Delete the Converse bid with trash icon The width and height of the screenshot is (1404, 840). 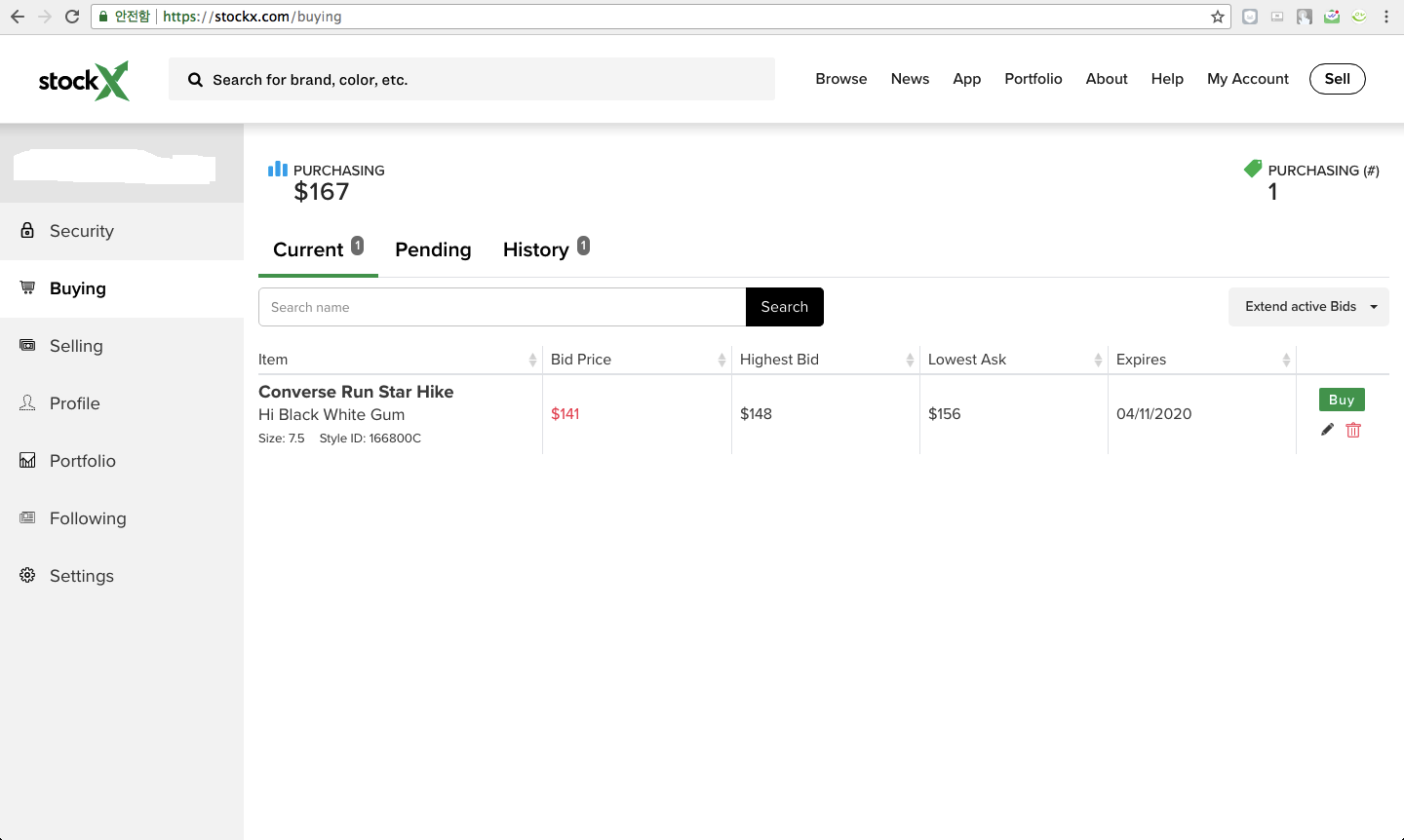1353,430
